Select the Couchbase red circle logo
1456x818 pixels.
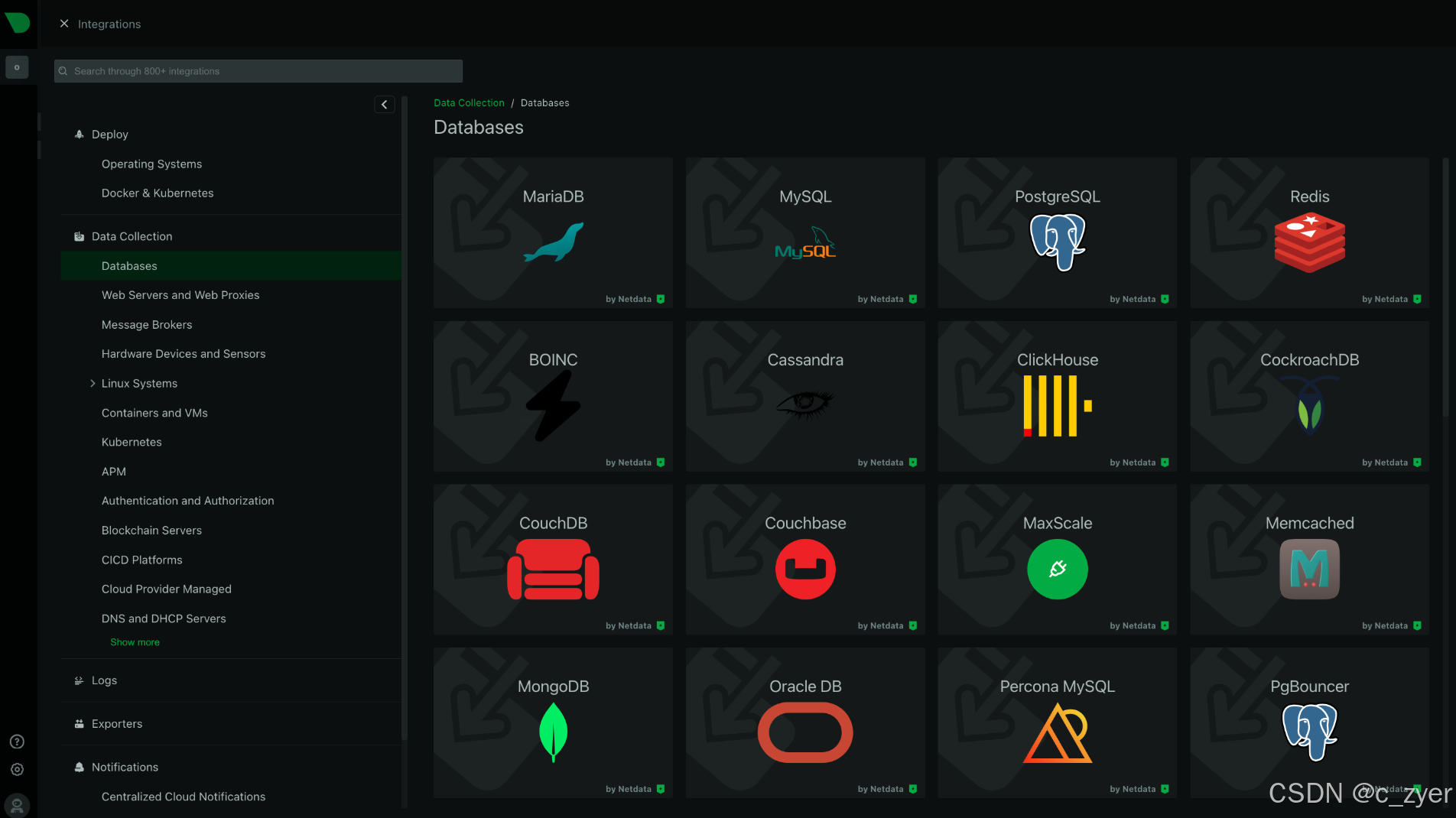pos(805,570)
